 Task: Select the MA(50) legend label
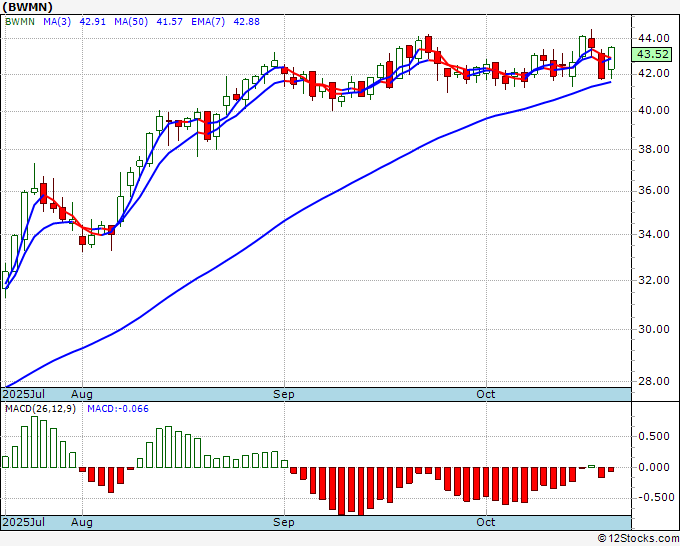coord(131,22)
